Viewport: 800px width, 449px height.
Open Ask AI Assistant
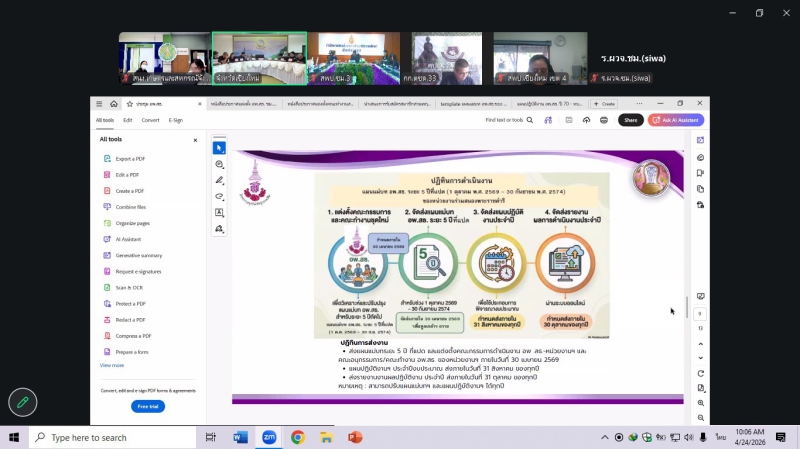(676, 120)
